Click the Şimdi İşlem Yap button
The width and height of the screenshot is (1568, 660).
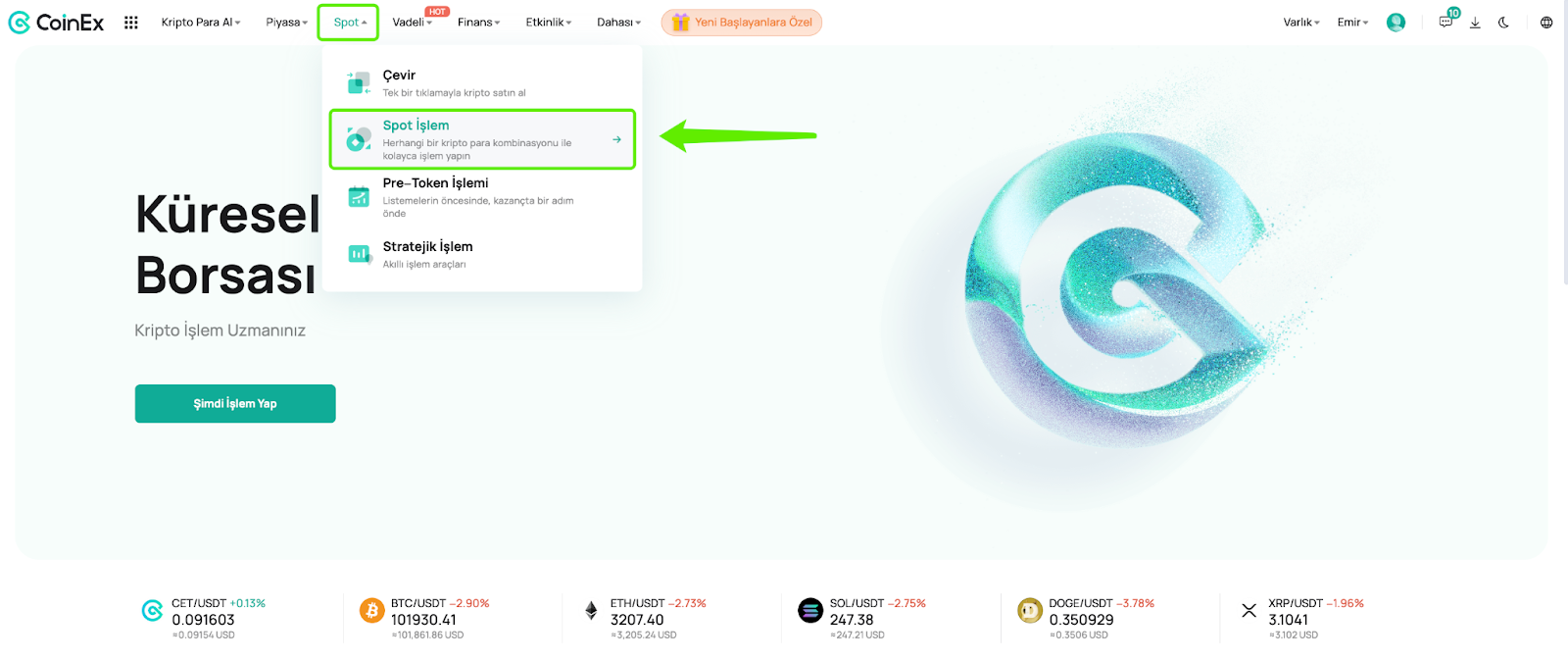coord(235,403)
